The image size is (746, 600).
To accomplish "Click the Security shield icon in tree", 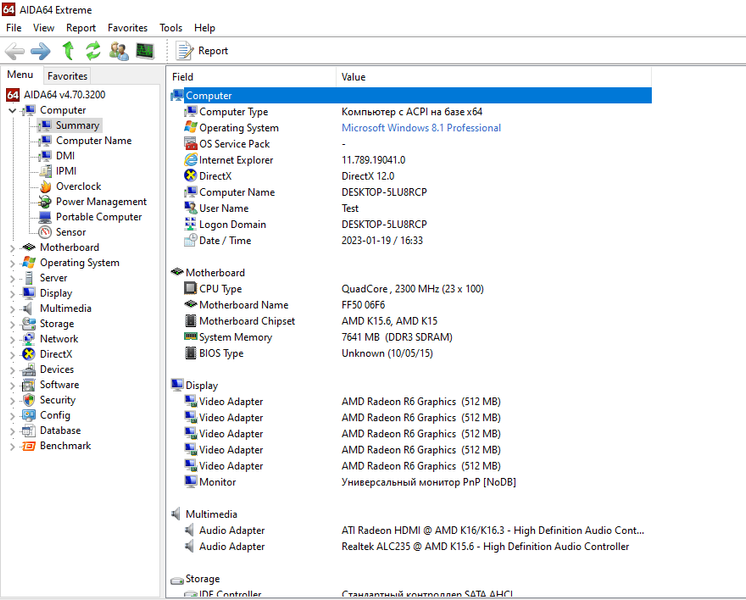I will (x=29, y=400).
